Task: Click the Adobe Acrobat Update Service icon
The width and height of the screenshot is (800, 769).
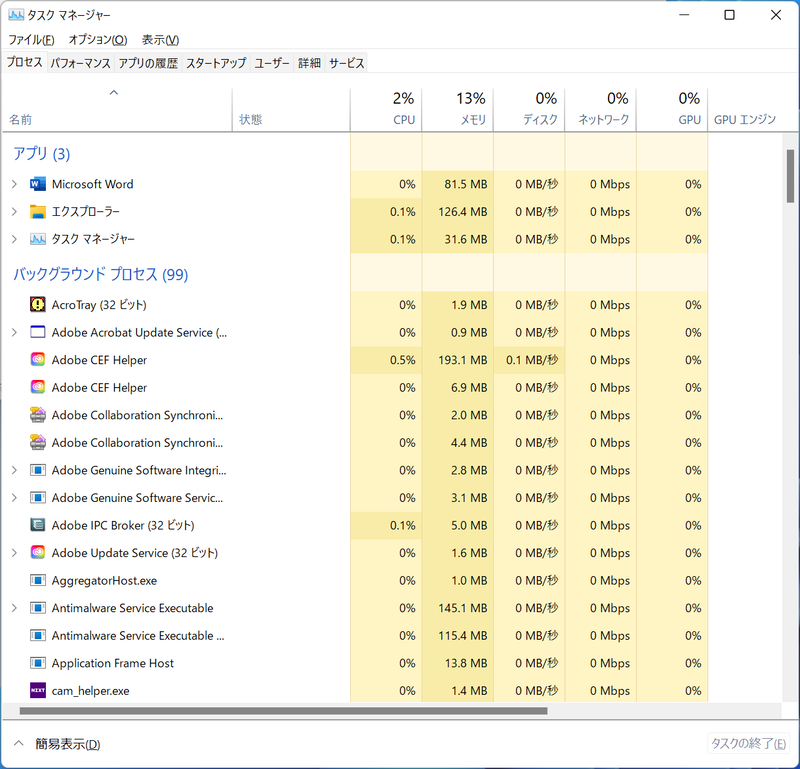Action: 38,332
